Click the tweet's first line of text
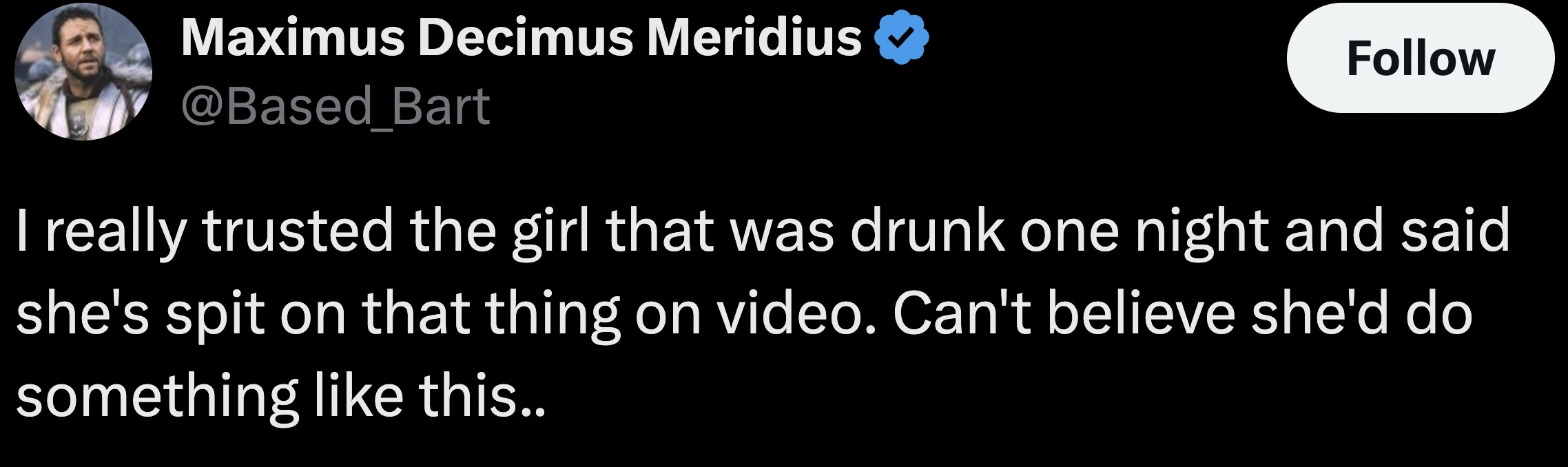The height and width of the screenshot is (467, 1568). 763,231
